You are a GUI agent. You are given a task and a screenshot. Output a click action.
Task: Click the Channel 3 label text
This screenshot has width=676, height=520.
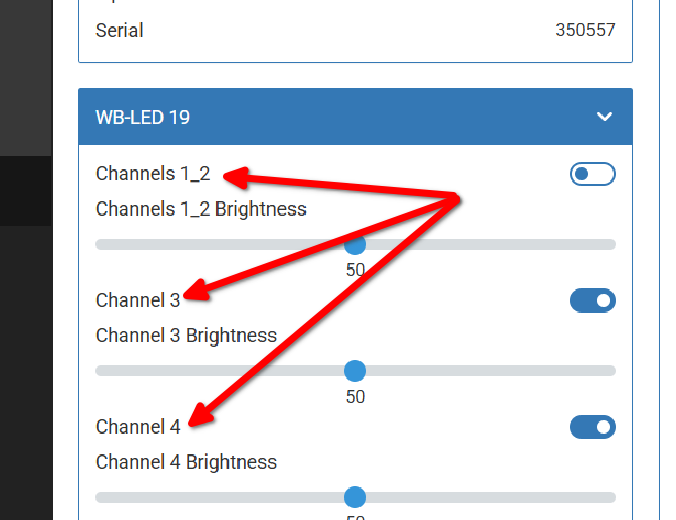[x=138, y=300]
